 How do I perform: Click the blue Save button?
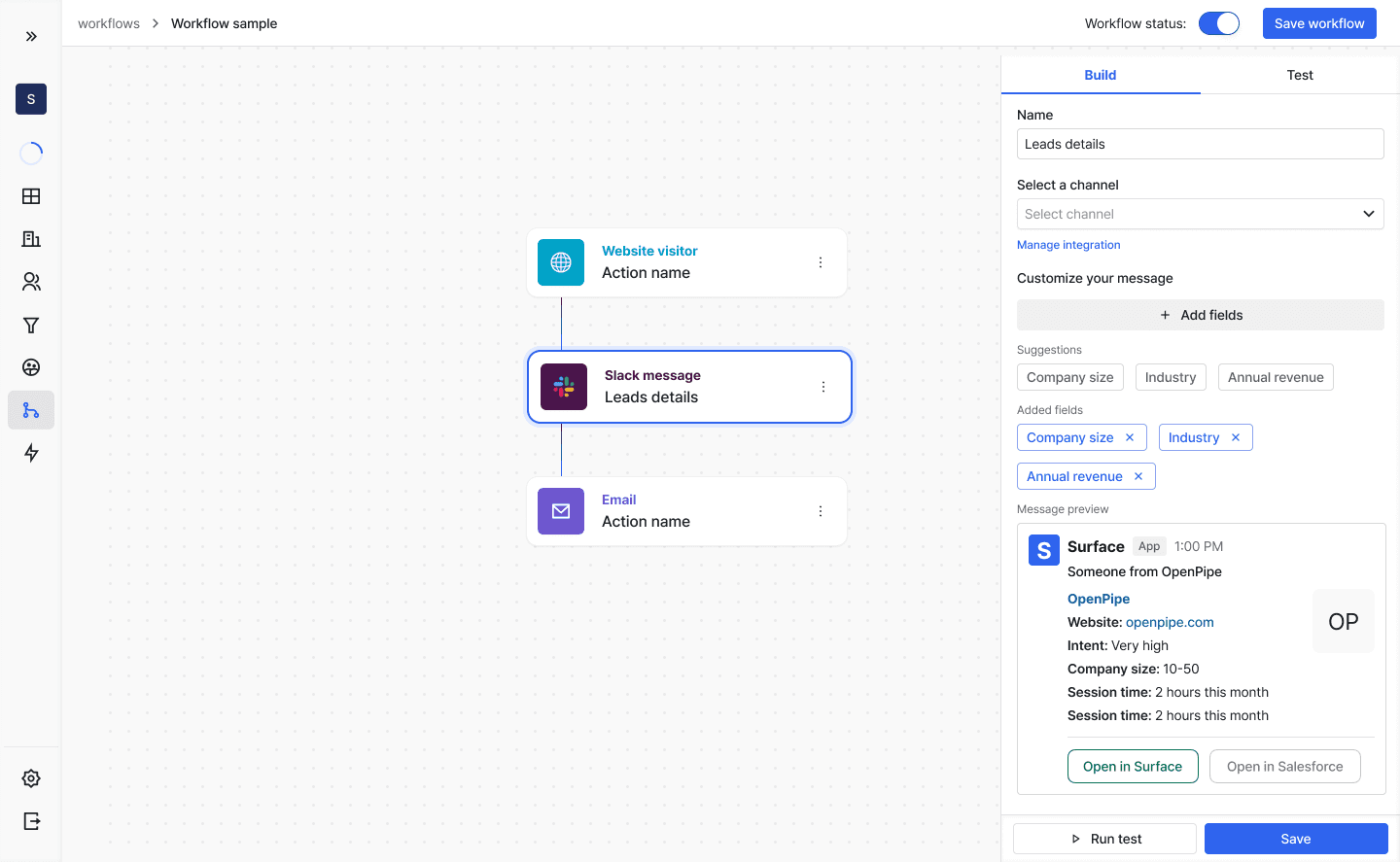coord(1296,839)
